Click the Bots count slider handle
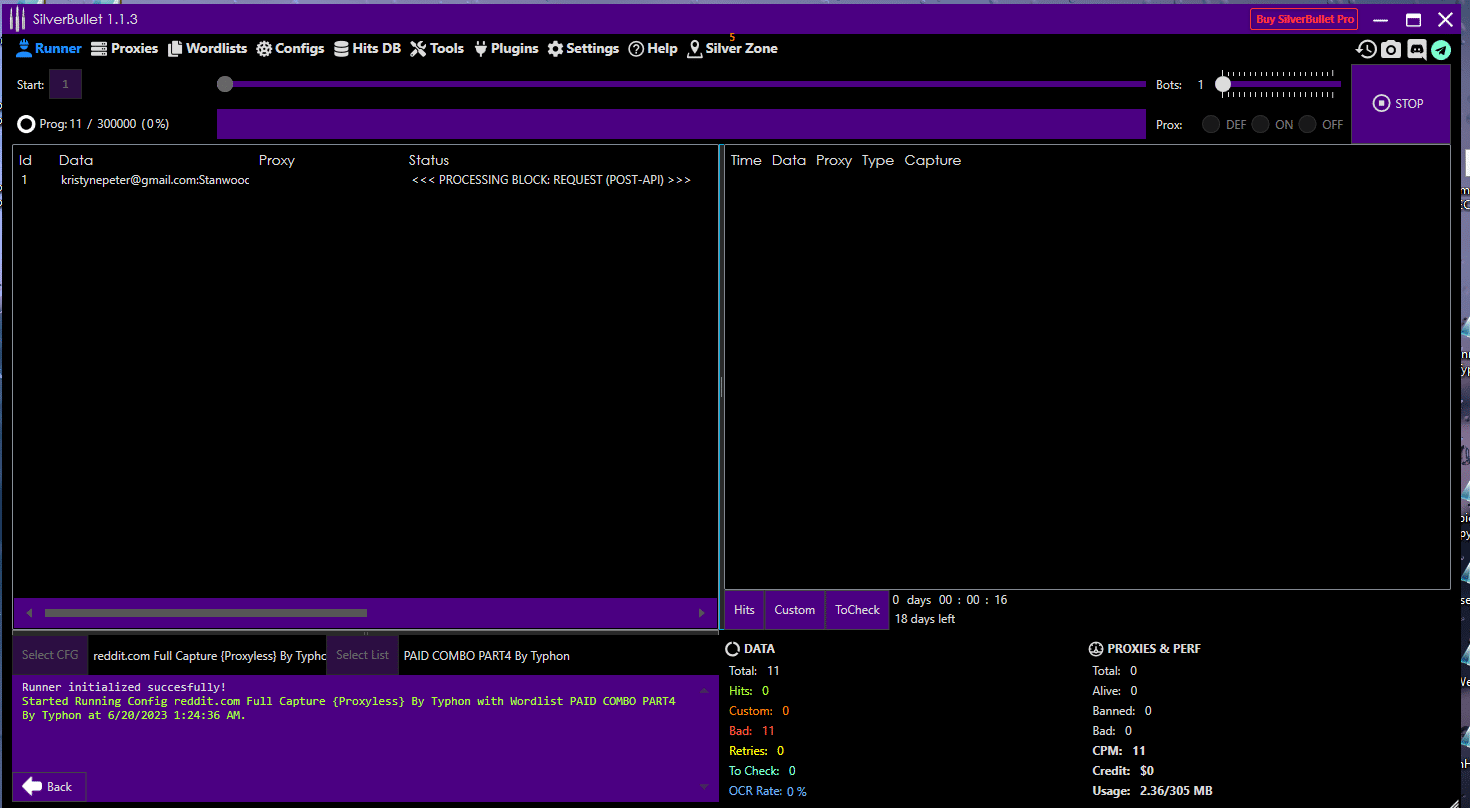This screenshot has height=808, width=1470. point(1223,85)
